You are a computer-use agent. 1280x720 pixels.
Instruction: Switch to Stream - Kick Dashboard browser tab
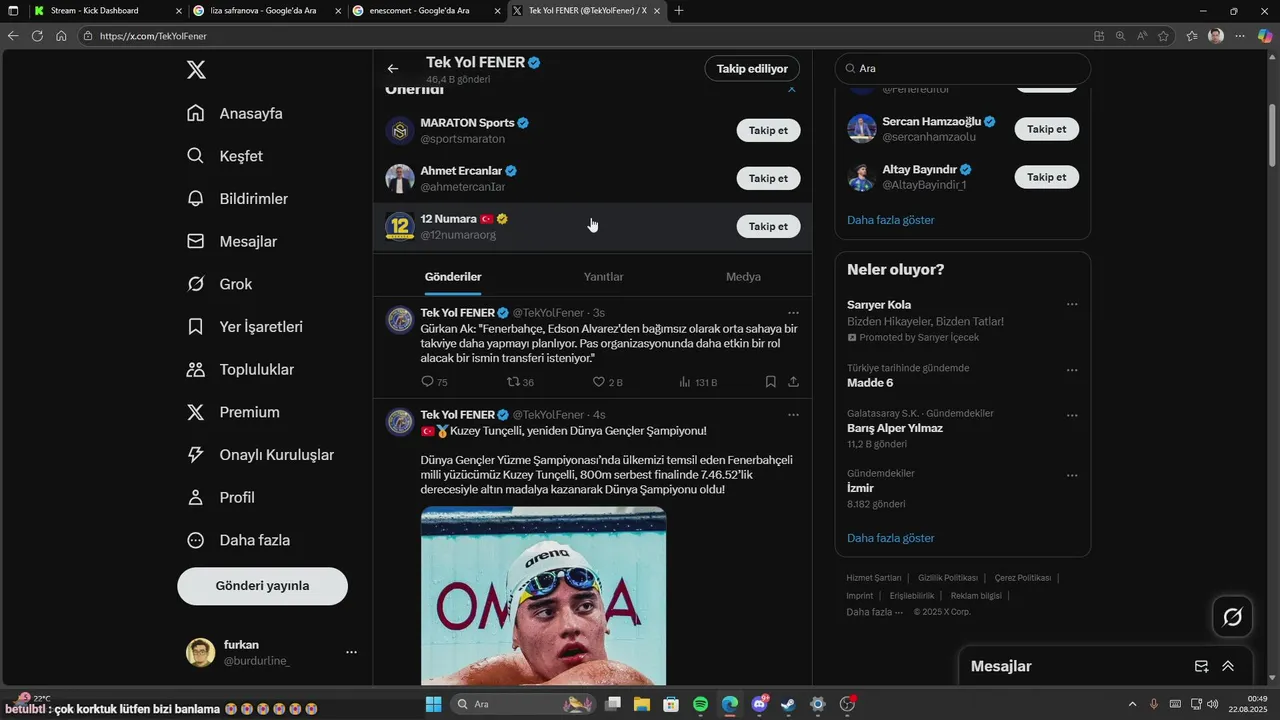pos(107,11)
